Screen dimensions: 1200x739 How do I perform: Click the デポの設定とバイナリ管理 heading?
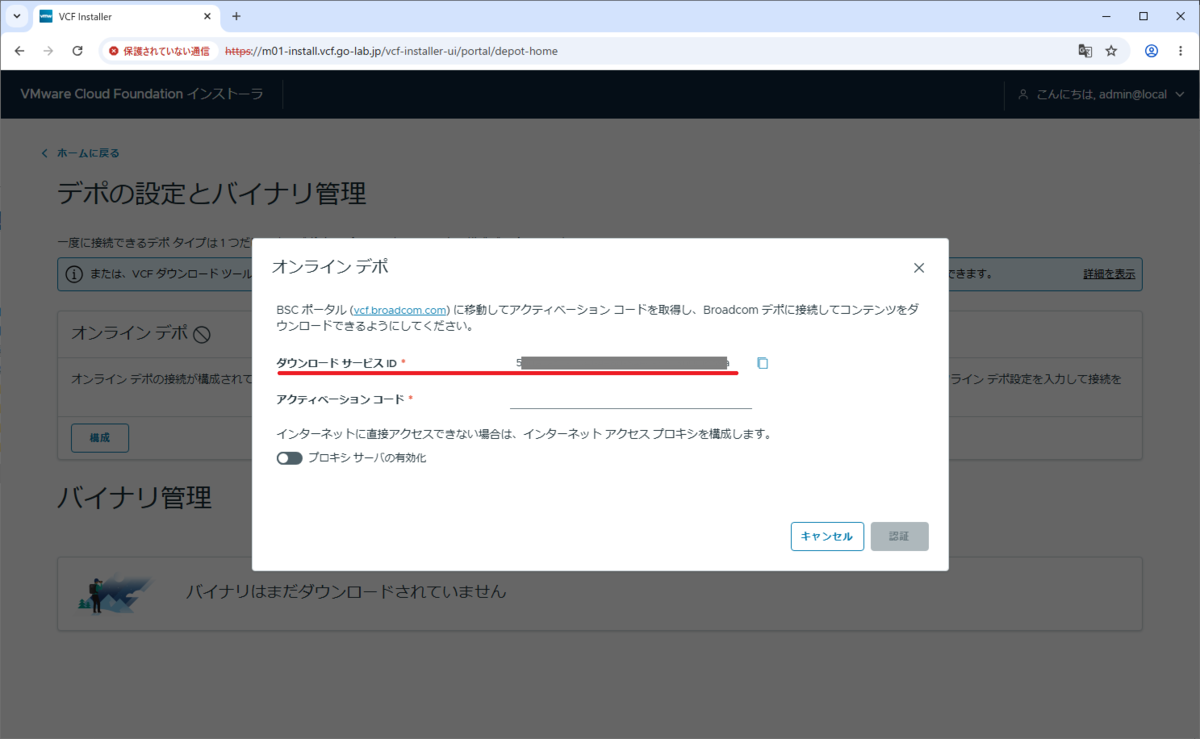pyautogui.click(x=211, y=193)
